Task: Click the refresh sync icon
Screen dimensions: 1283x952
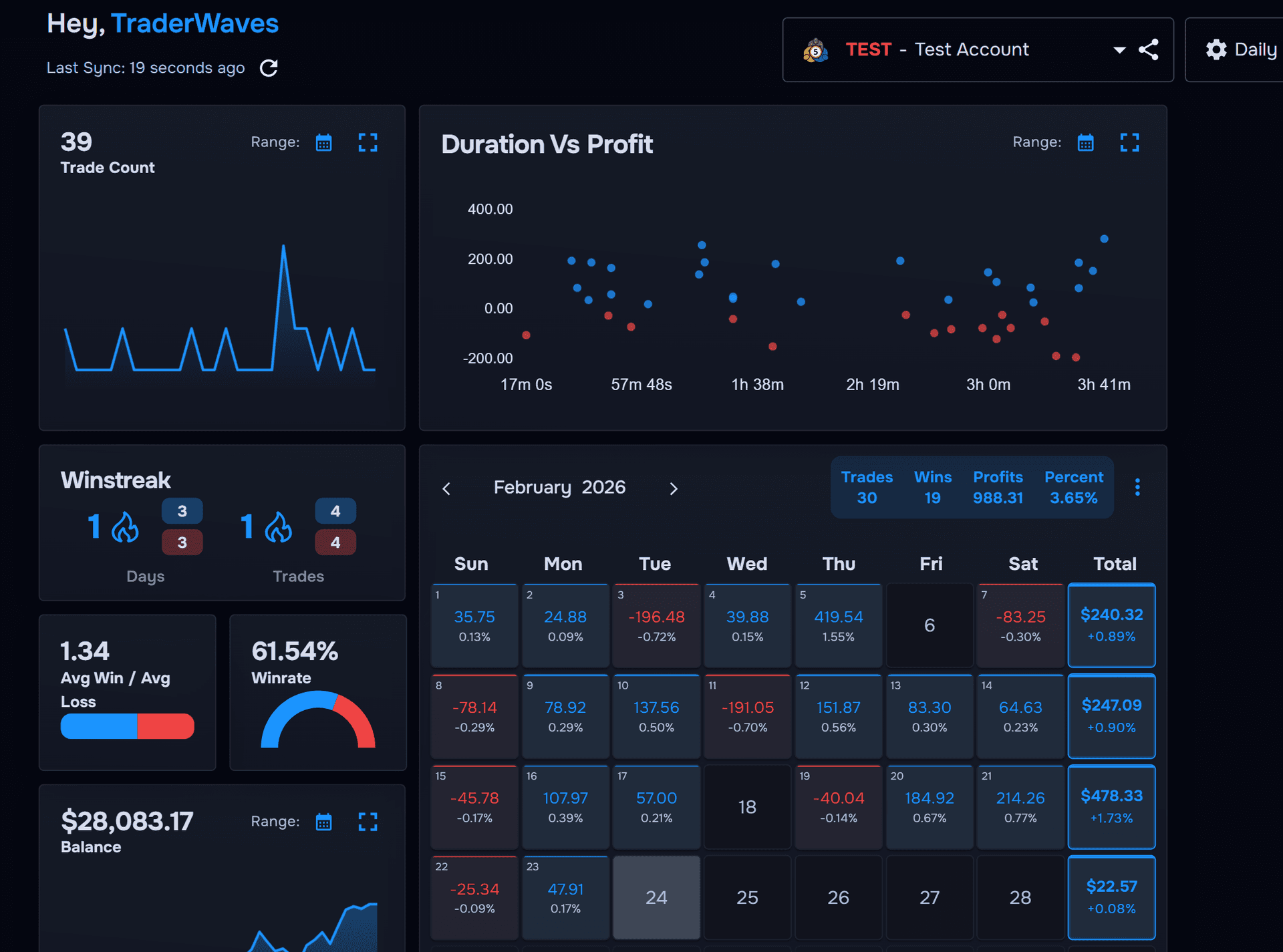Action: tap(269, 68)
